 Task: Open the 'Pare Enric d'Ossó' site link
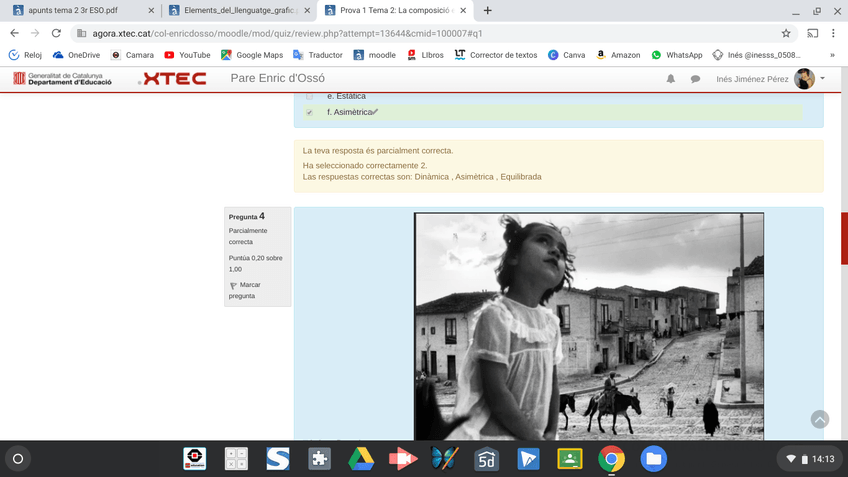(277, 78)
